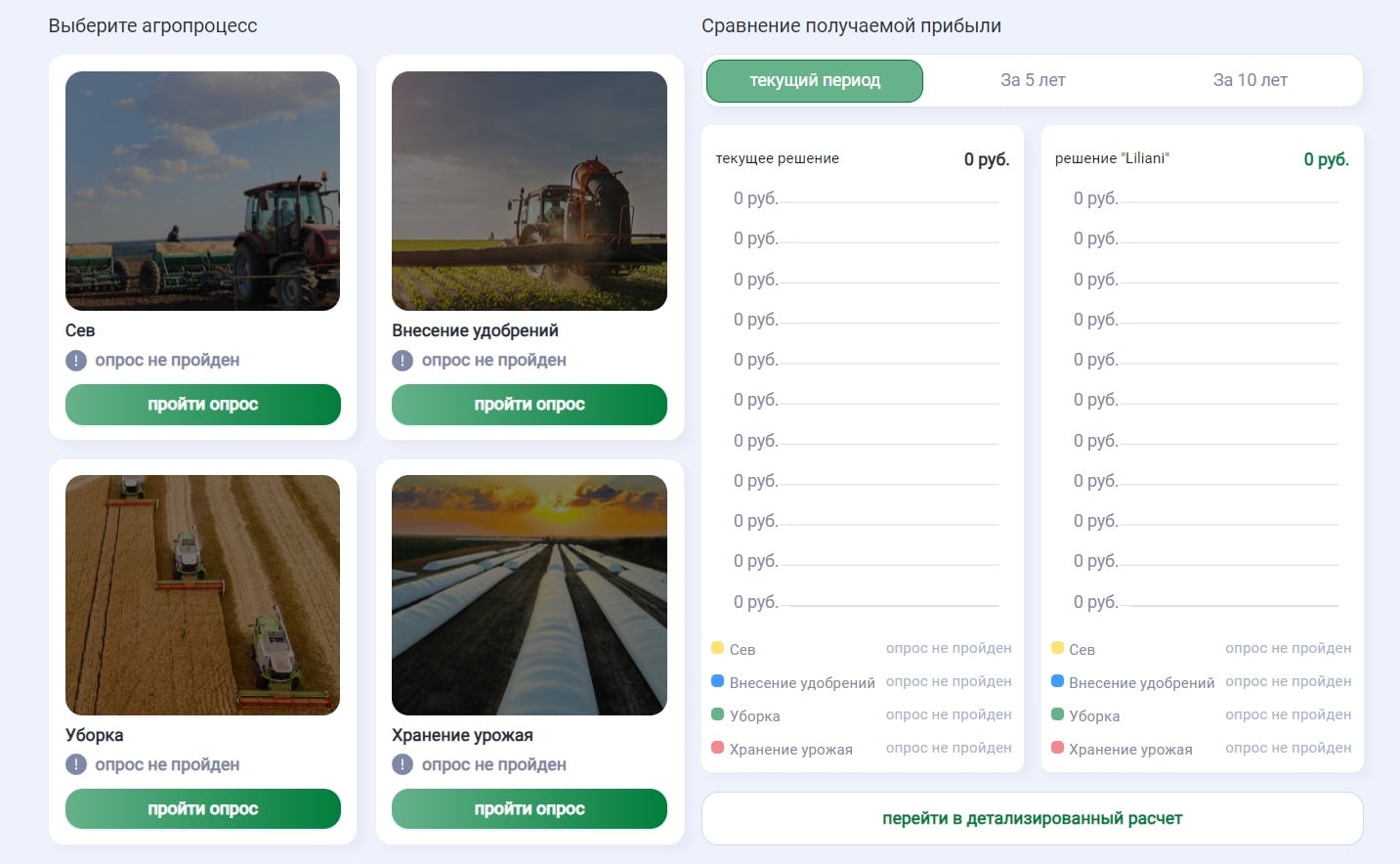Click green Уборка swatch in текущее решение legend
This screenshot has width=1400, height=864.
tap(717, 714)
